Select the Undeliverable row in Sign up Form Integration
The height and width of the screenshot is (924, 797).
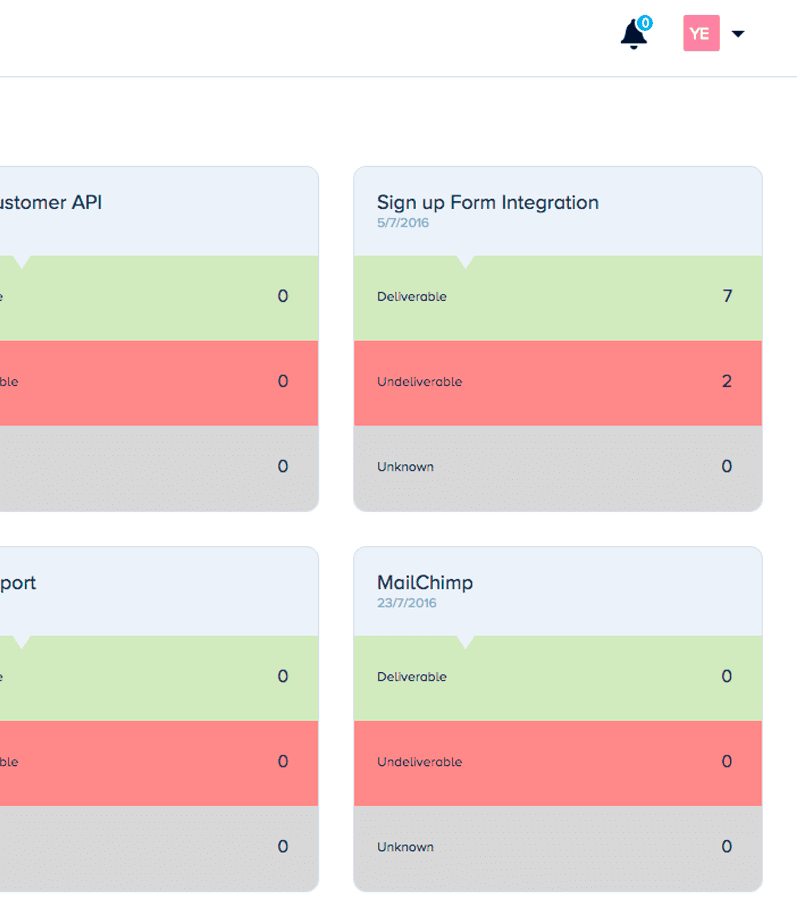[x=558, y=383]
